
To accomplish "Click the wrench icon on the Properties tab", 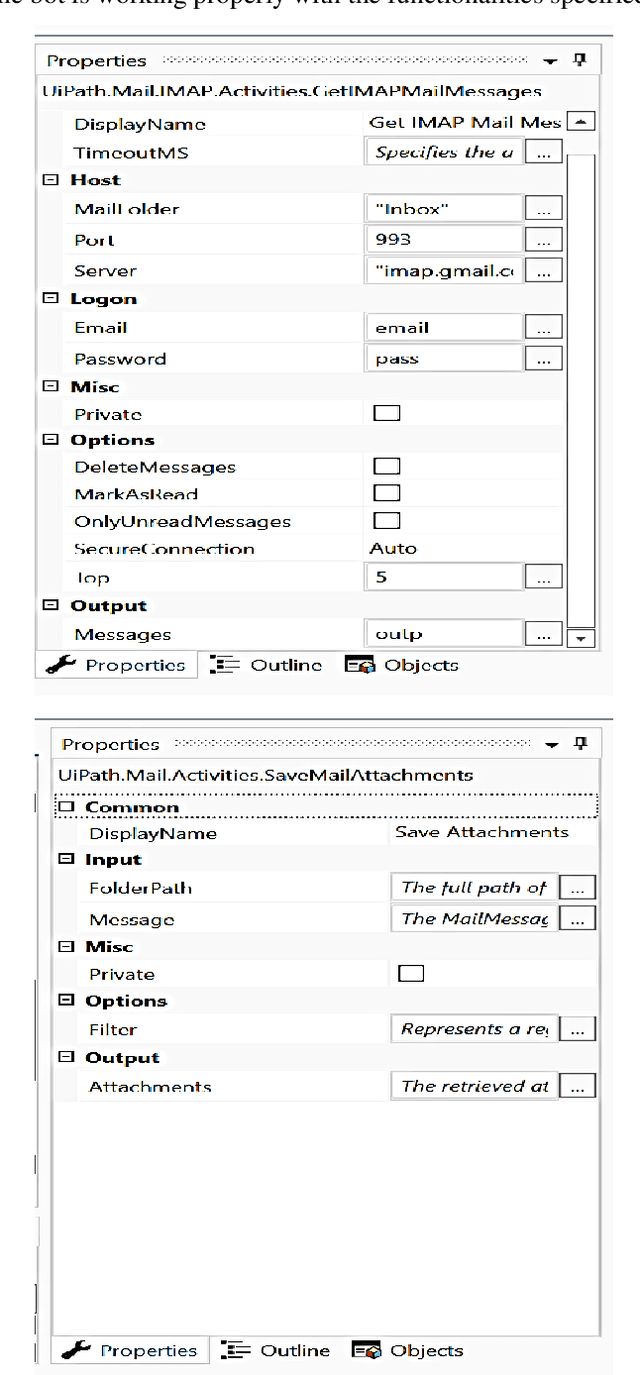I will [65, 664].
